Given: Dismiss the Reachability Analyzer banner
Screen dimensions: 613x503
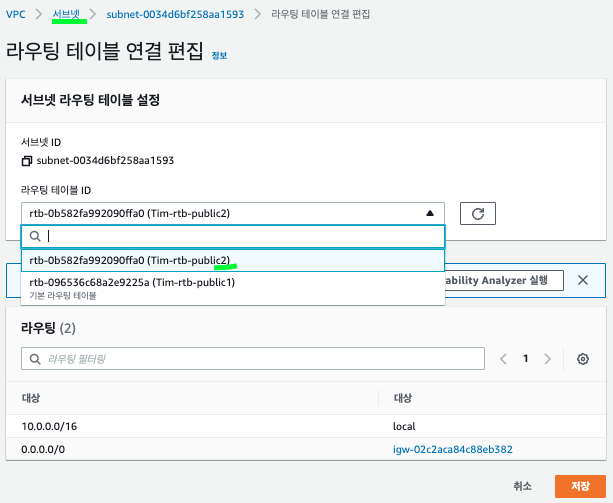Looking at the screenshot, I should click(583, 280).
